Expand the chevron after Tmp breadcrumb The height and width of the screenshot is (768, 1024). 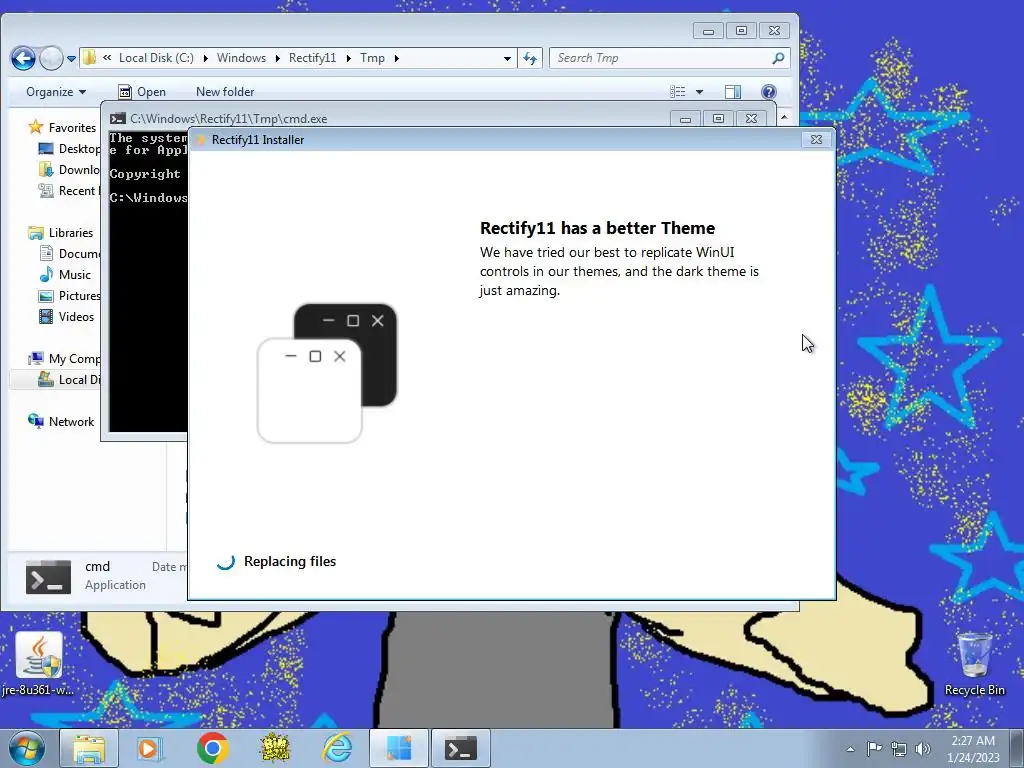pos(396,58)
